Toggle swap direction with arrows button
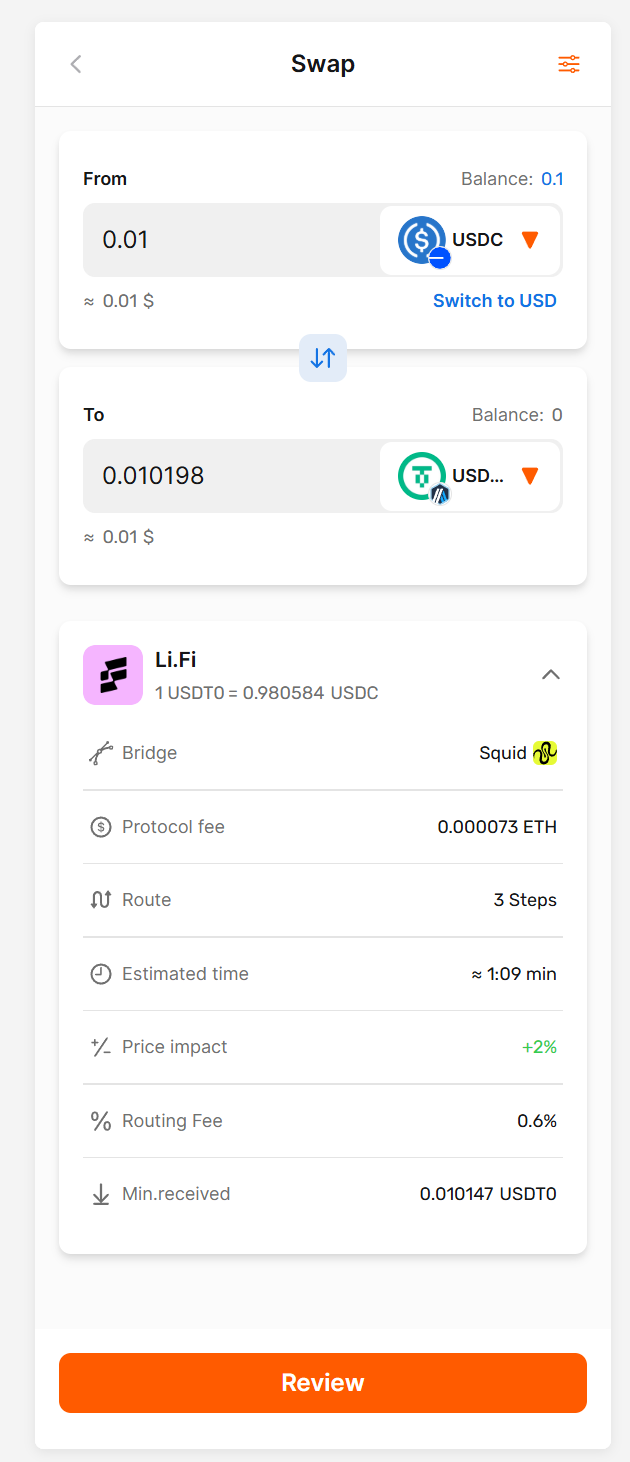The image size is (630, 1462). [323, 358]
